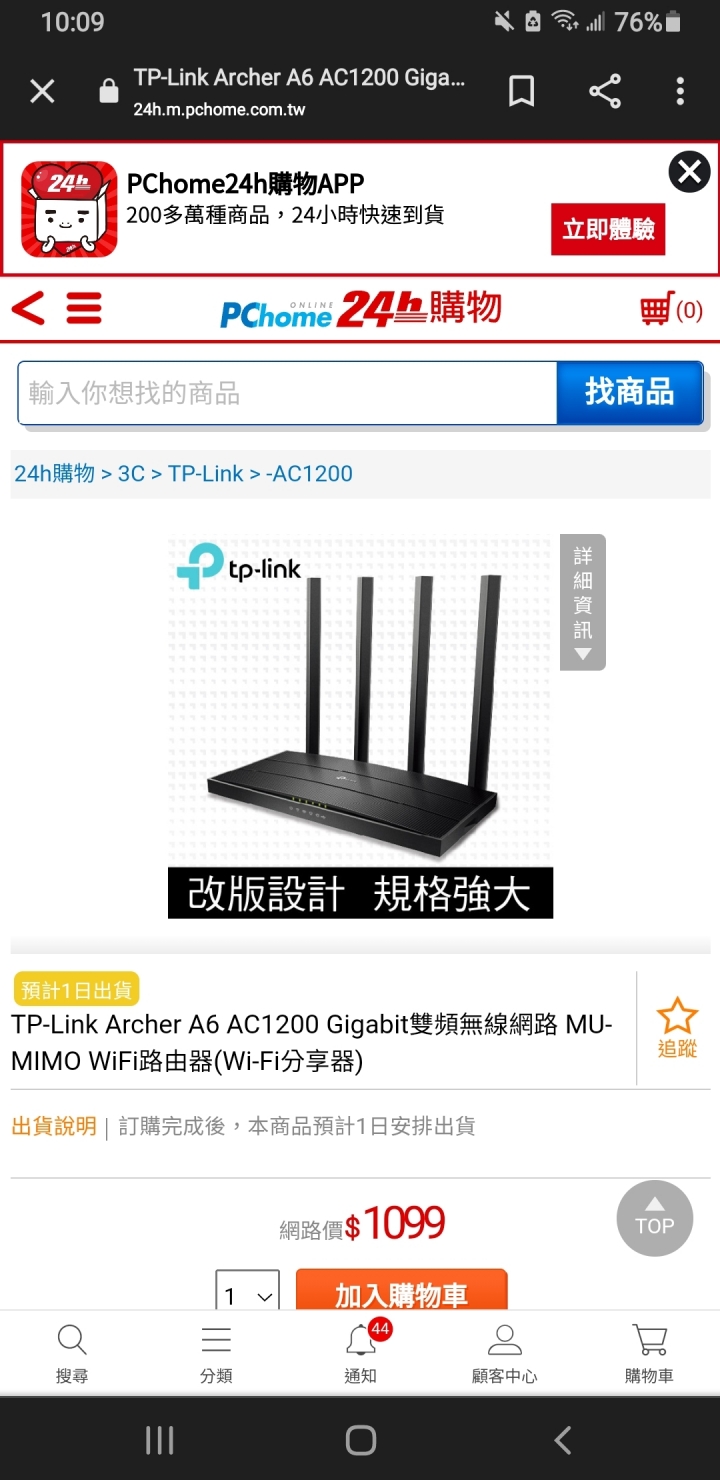Toggle the 追蹤 star to follow product
Screen dimensions: 720x1480
[677, 1028]
